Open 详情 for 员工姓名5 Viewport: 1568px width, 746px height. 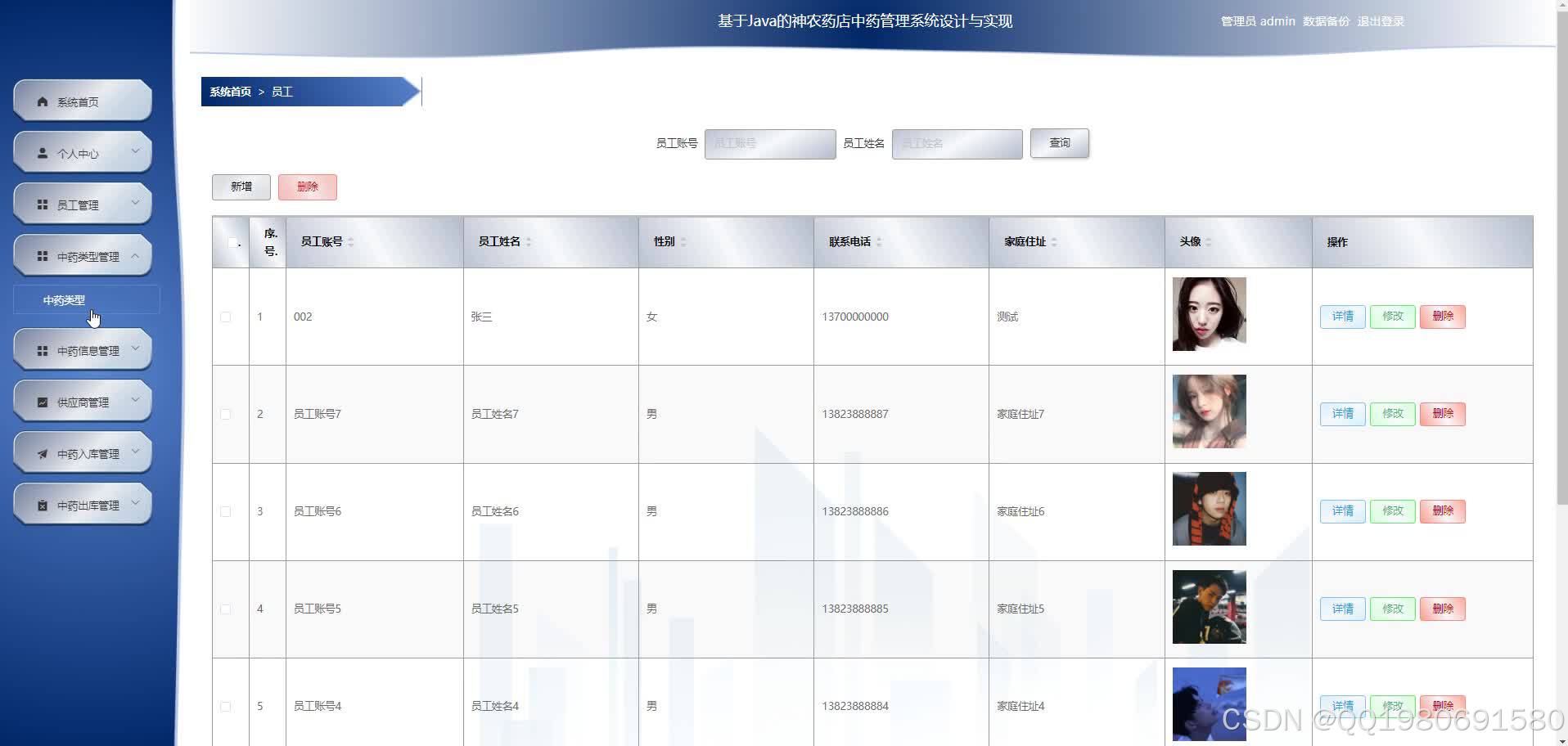tap(1342, 609)
